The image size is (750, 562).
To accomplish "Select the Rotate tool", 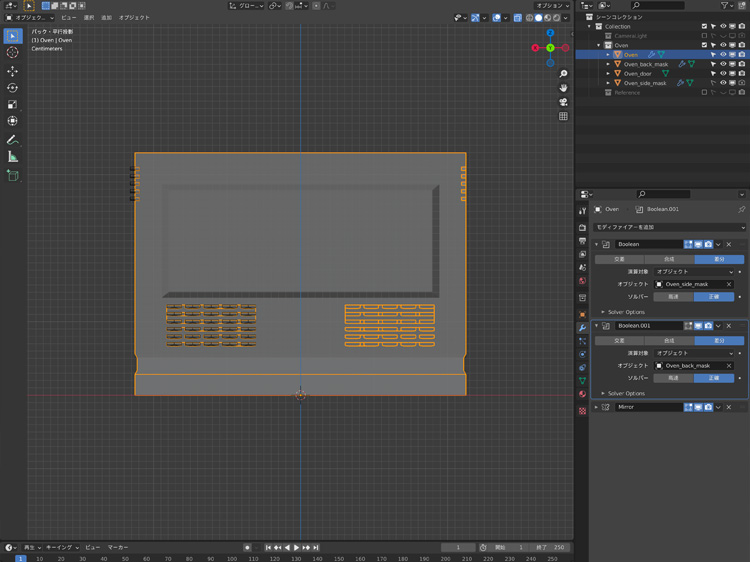I will pyautogui.click(x=13, y=87).
